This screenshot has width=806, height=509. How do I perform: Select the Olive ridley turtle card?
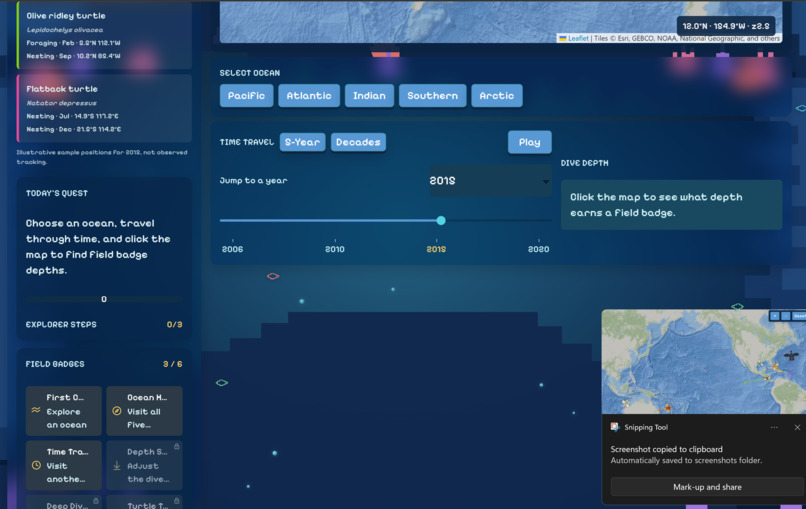pyautogui.click(x=105, y=34)
